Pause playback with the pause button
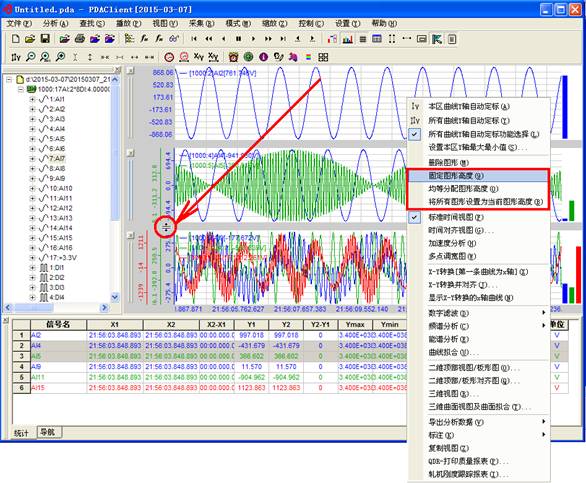This screenshot has width=586, height=483. 238,39
